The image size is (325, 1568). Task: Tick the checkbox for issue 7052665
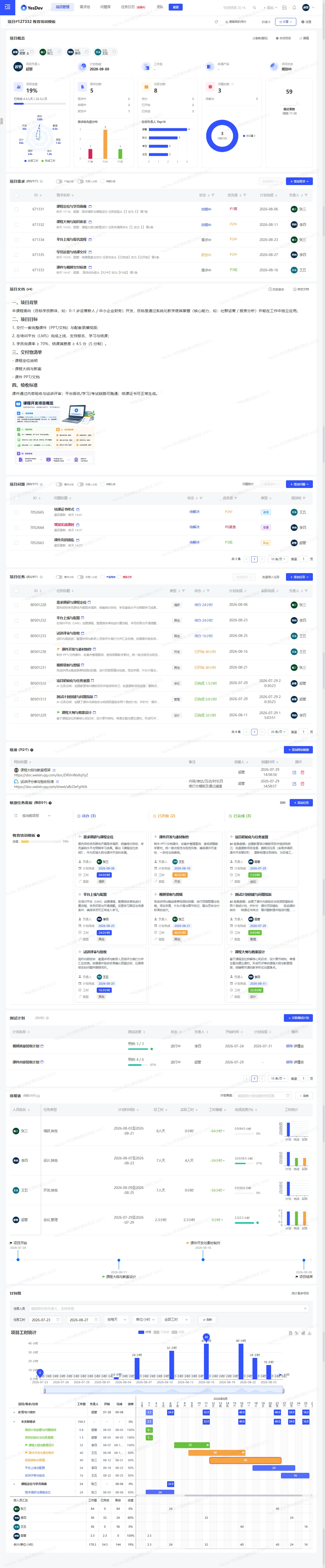coord(16,512)
